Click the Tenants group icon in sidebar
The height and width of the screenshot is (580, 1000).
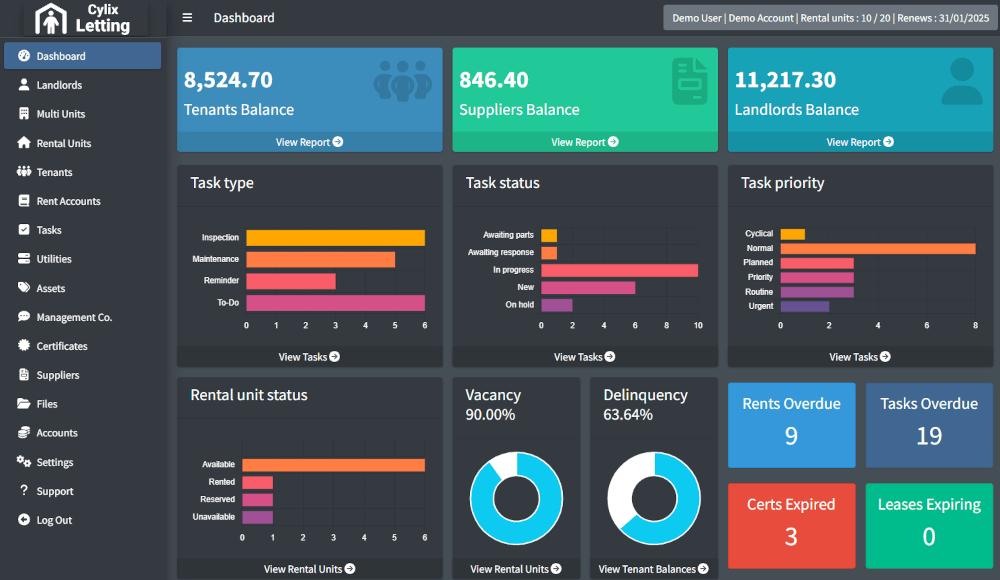click(x=24, y=172)
